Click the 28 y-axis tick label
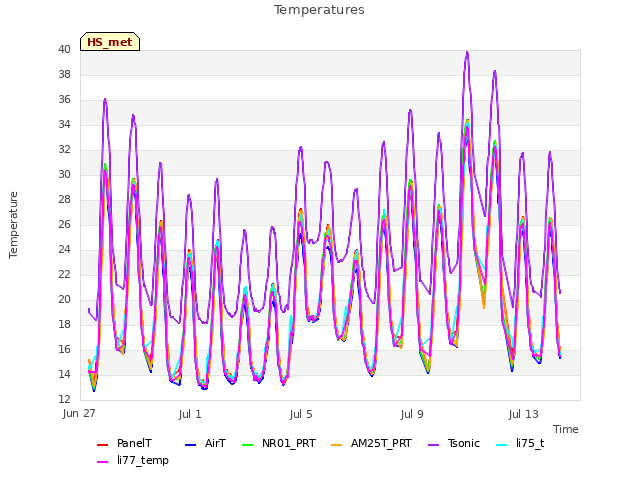This screenshot has width=640, height=480. tap(64, 199)
